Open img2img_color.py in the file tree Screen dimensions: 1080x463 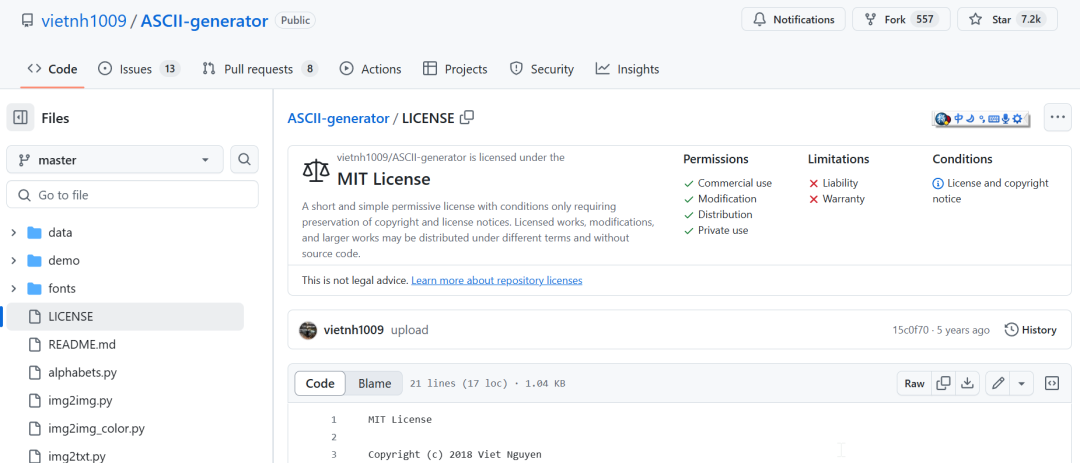click(x=96, y=429)
